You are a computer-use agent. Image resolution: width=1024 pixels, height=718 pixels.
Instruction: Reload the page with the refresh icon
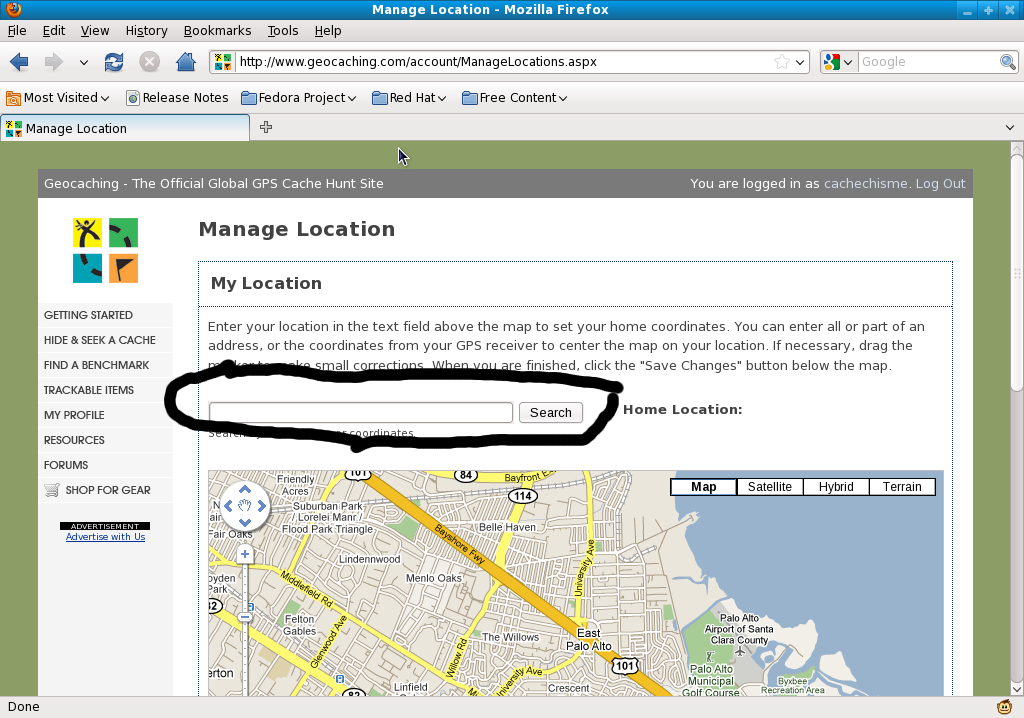pos(114,62)
